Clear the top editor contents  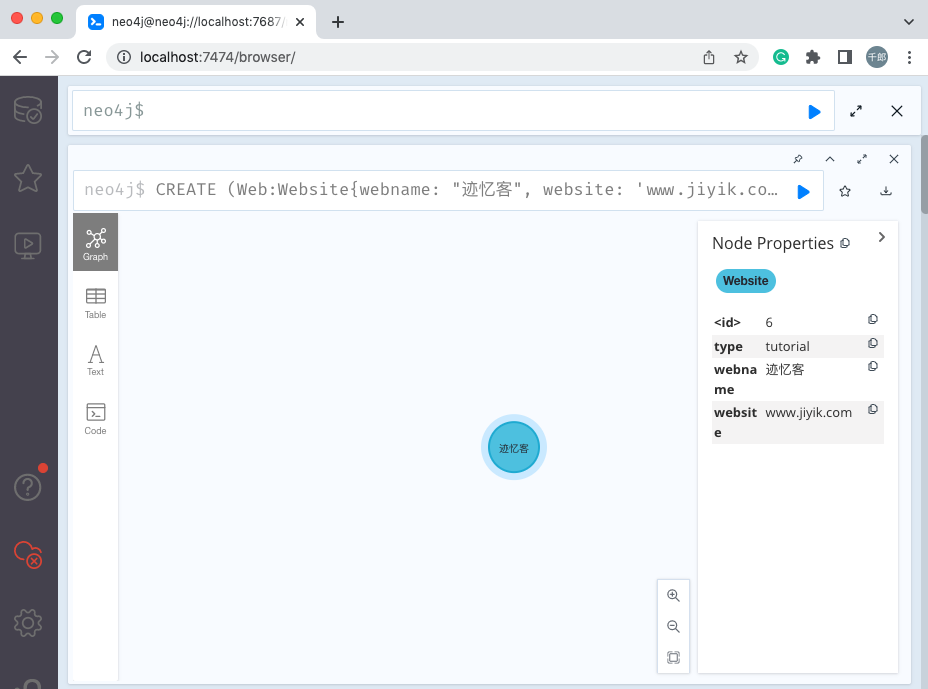tap(897, 111)
